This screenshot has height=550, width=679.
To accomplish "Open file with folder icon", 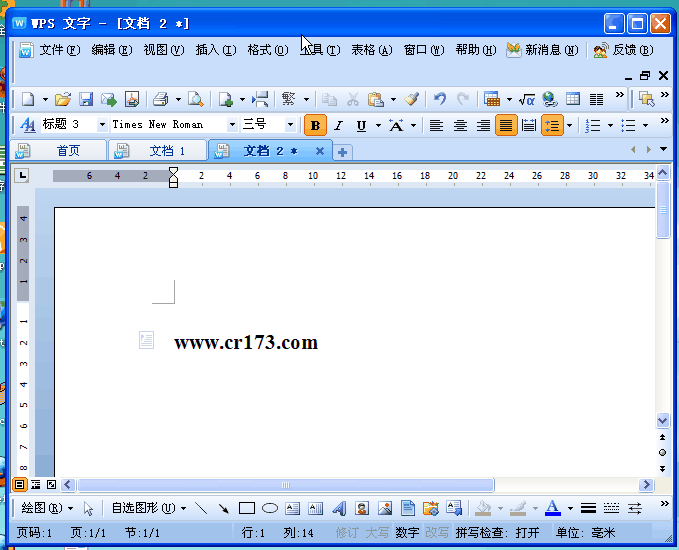I will pyautogui.click(x=63, y=99).
